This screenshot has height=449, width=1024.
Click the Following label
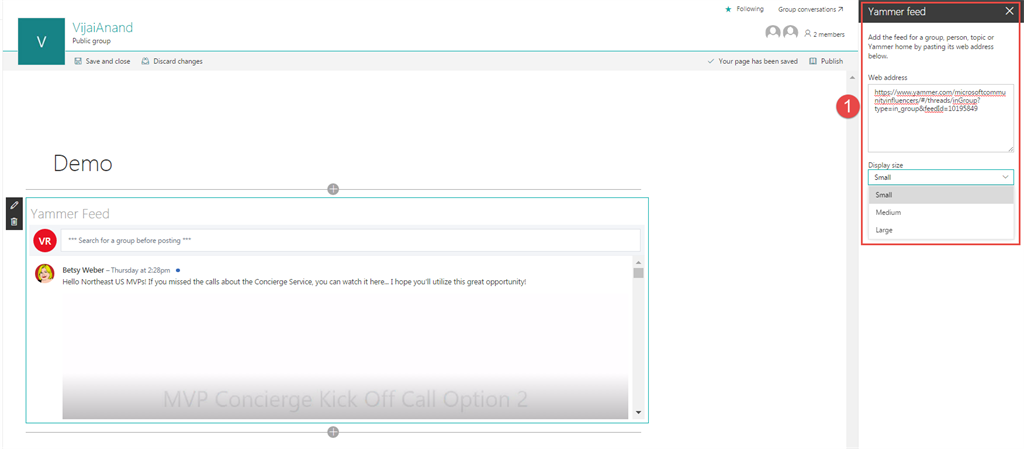pyautogui.click(x=750, y=9)
